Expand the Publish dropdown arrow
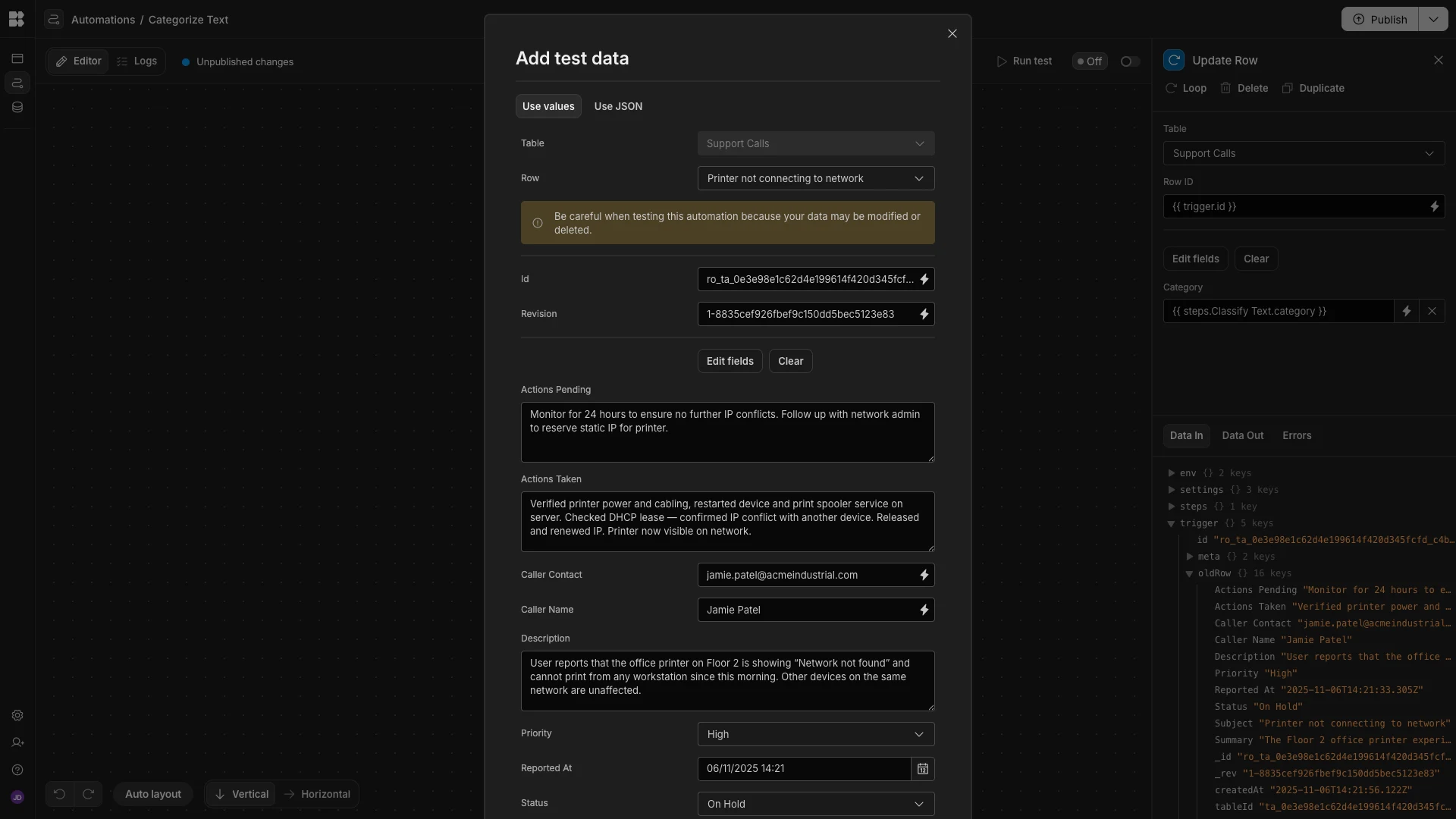The image size is (1456, 819). [1432, 20]
